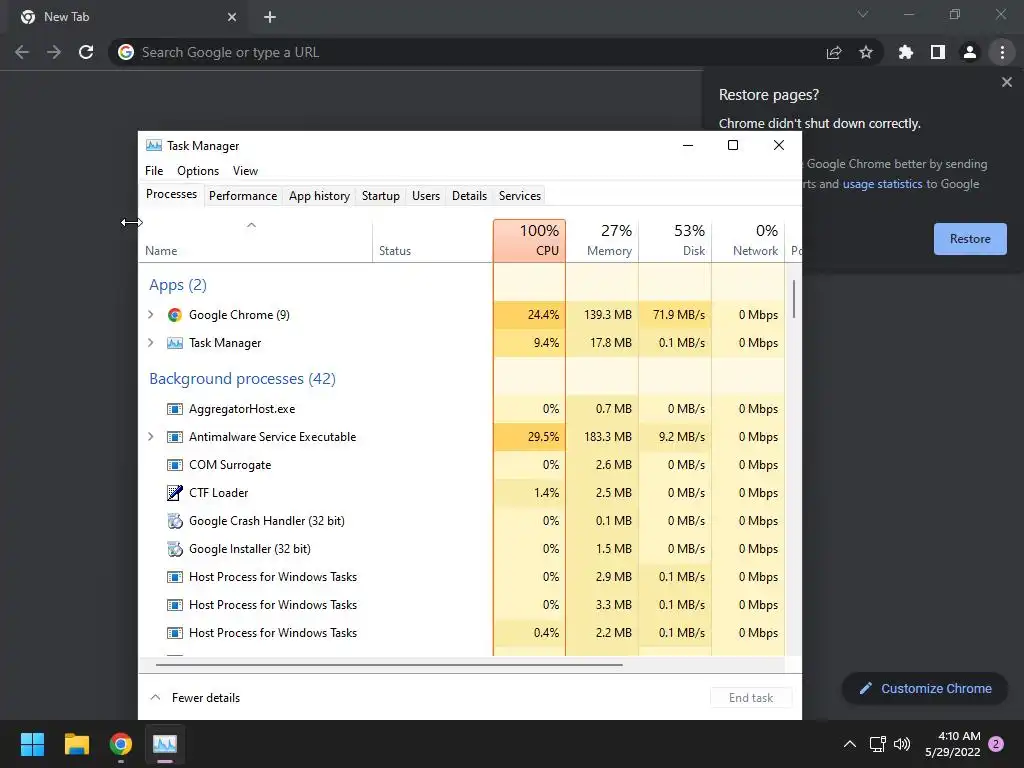
Task: Open the View menu
Action: 246,171
